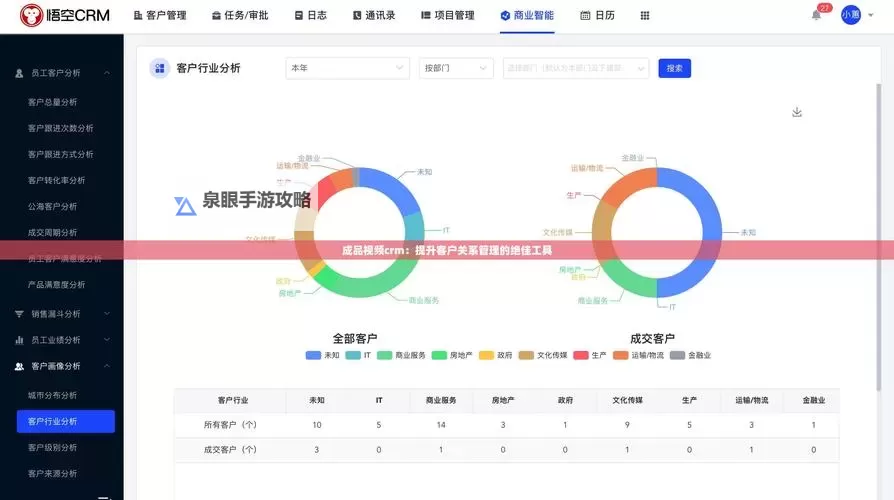Open the 日历 menu
894x500 pixels.
(x=598, y=15)
